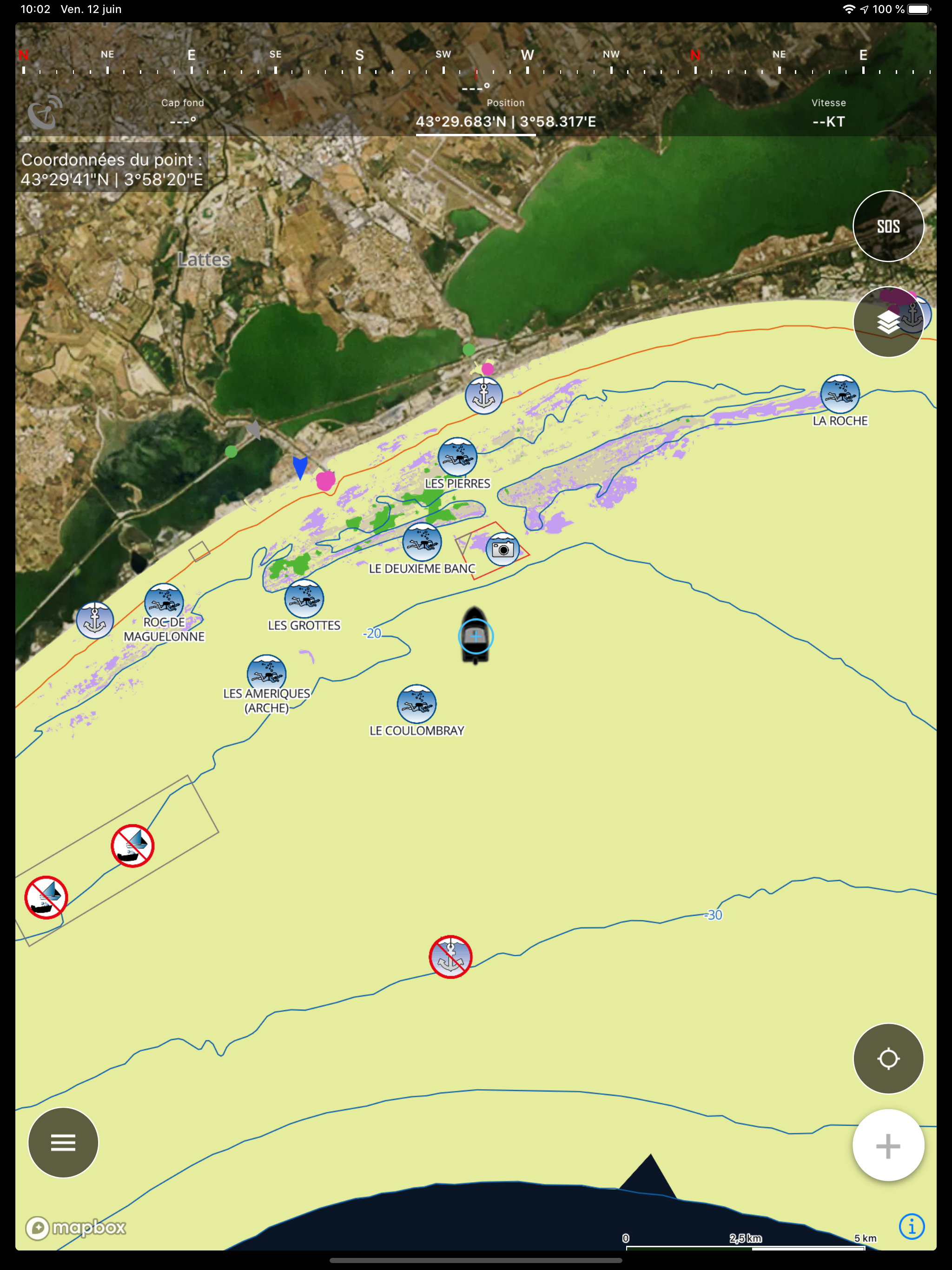
Task: Open the LE COULOMBRAY dive site
Action: [416, 704]
